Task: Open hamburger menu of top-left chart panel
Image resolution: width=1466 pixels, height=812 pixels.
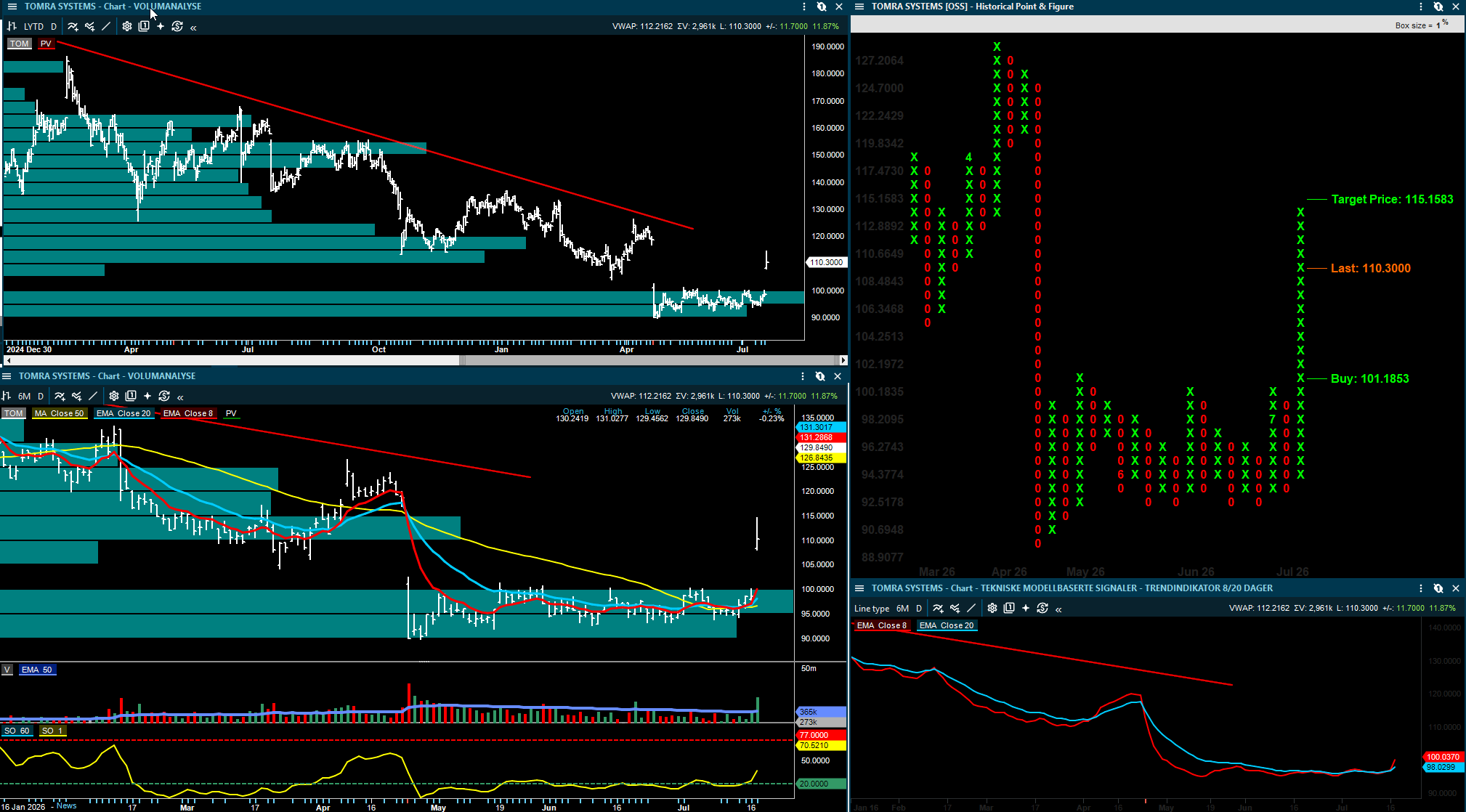Action: pyautogui.click(x=12, y=7)
